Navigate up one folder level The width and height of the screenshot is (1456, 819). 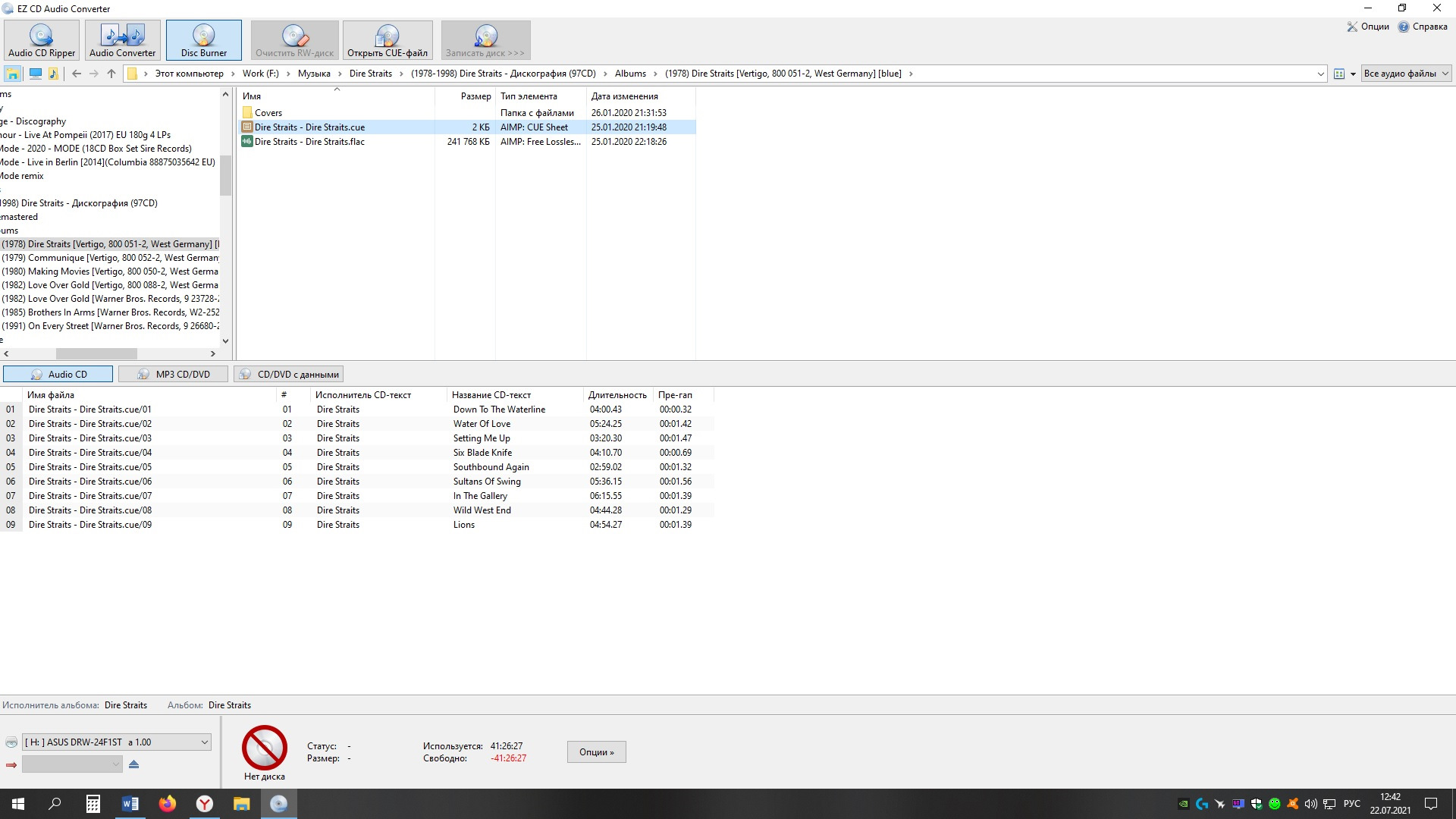point(111,74)
